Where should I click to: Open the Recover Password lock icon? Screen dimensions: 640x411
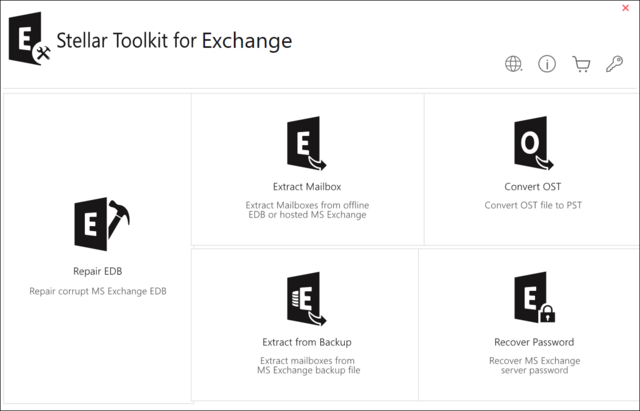tap(534, 298)
